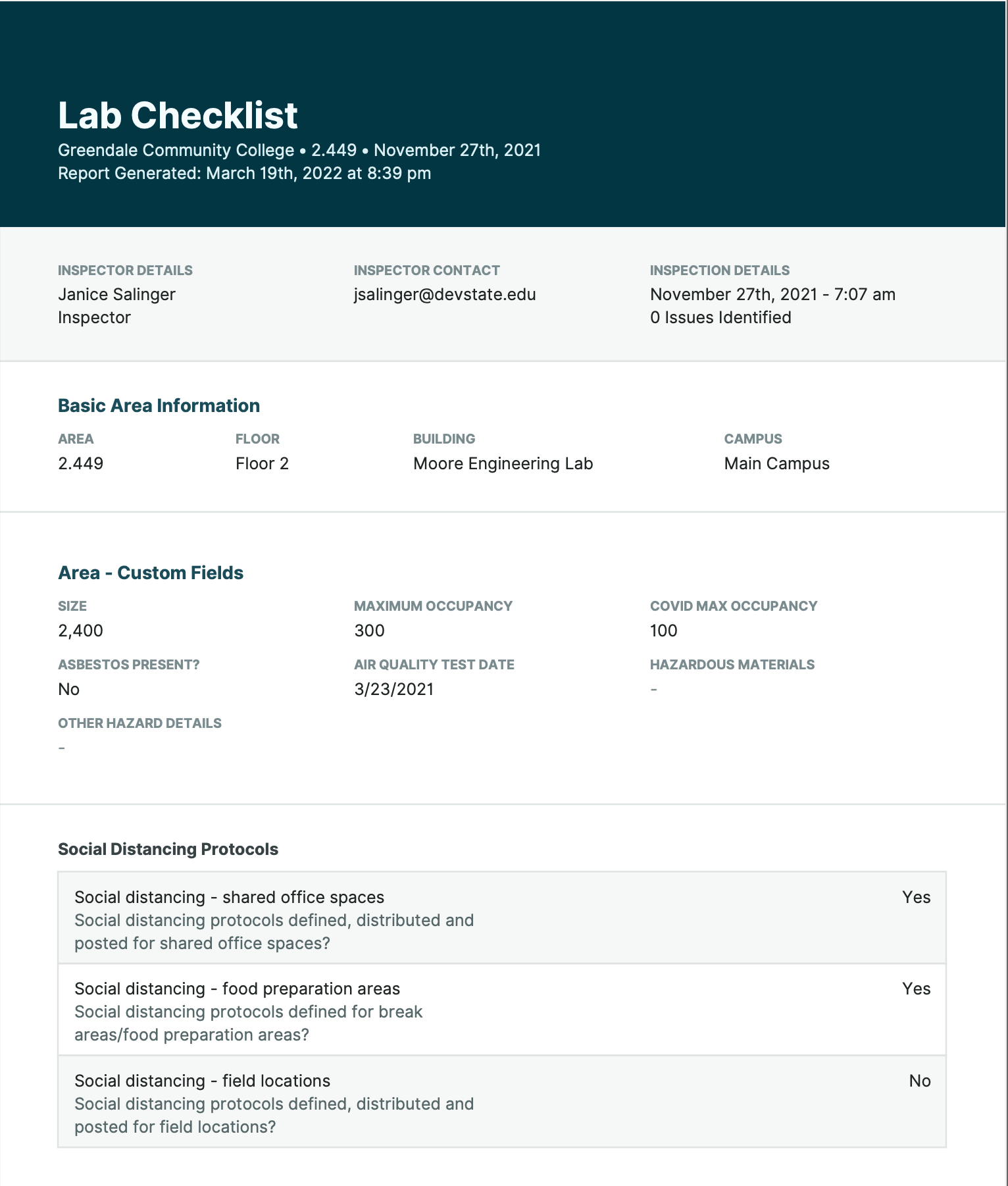
Task: Select the Basic Area Information heading
Action: coord(159,405)
